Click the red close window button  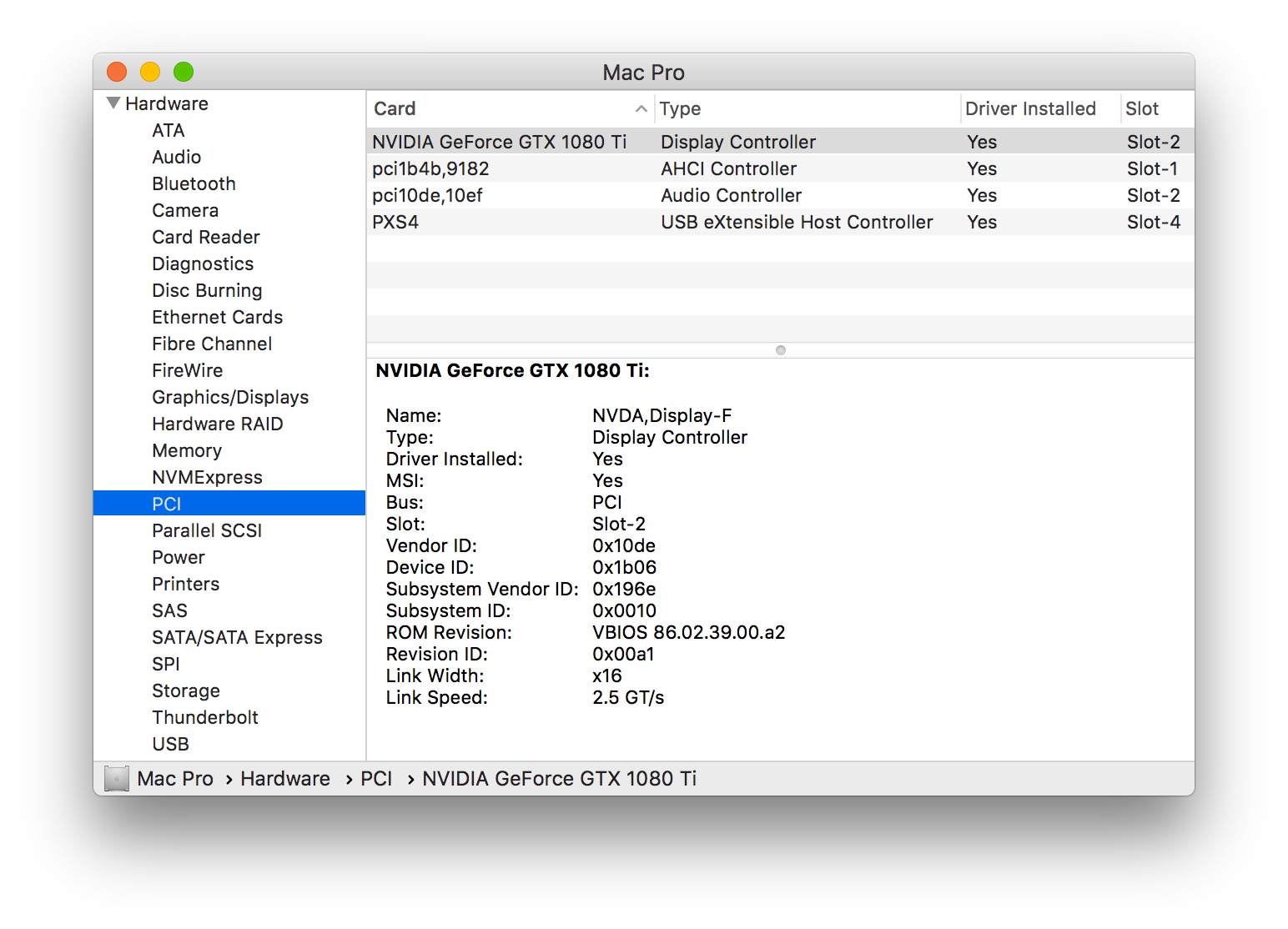[x=117, y=73]
